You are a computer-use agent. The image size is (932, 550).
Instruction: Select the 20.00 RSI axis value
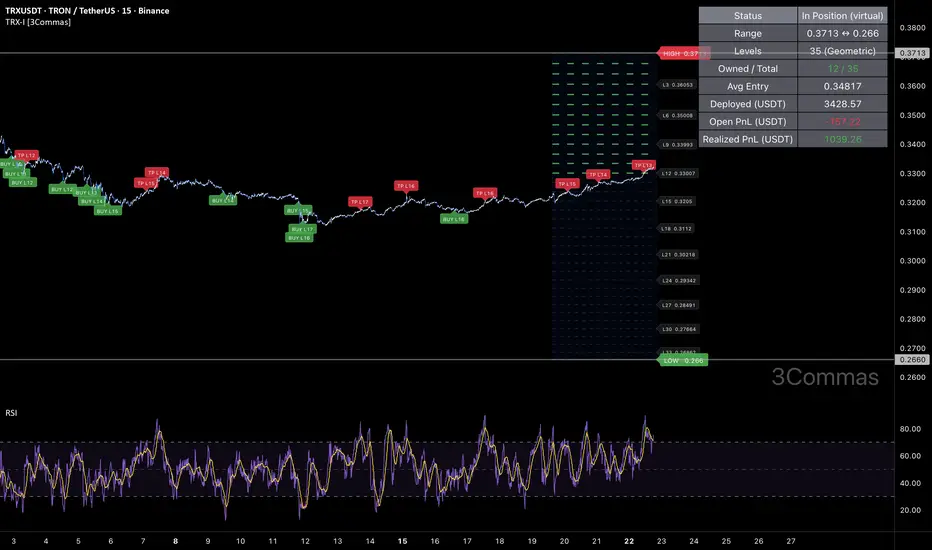tap(910, 510)
